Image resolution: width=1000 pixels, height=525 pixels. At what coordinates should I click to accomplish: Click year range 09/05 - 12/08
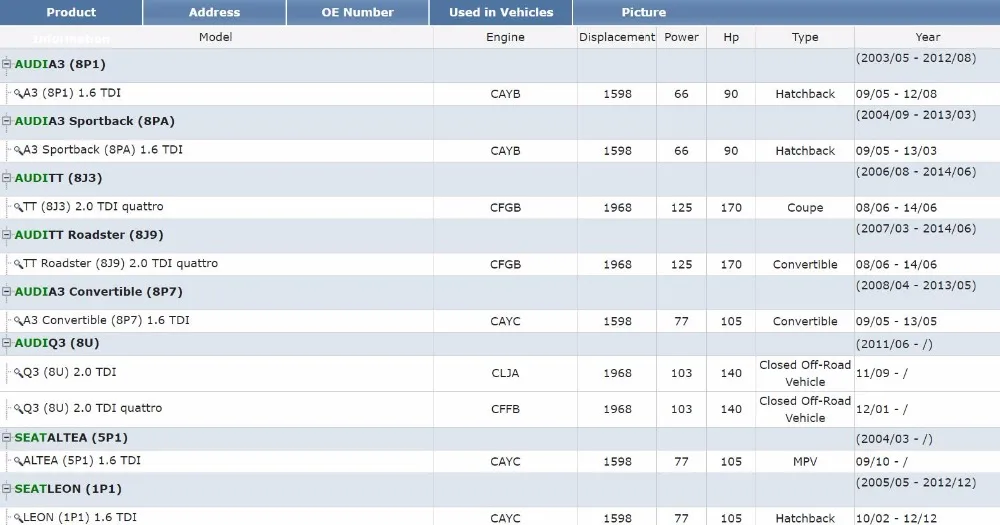click(x=896, y=94)
